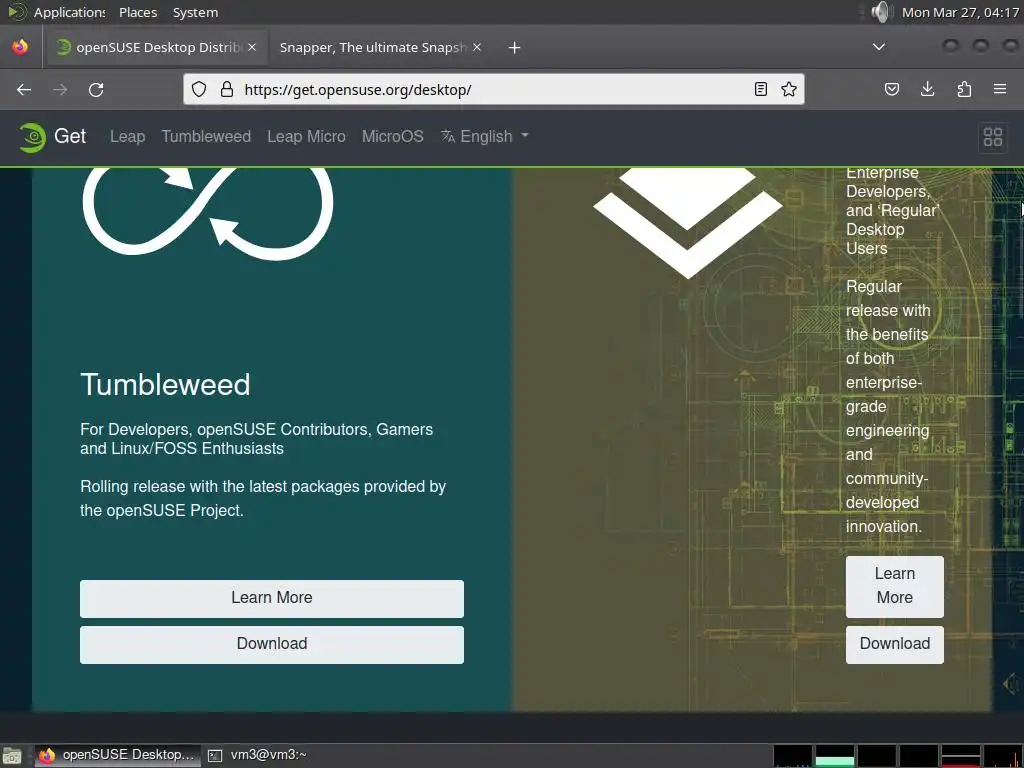Screen dimensions: 1024x768
Task: Click the system monitor graphs in panel
Action: (x=897, y=756)
